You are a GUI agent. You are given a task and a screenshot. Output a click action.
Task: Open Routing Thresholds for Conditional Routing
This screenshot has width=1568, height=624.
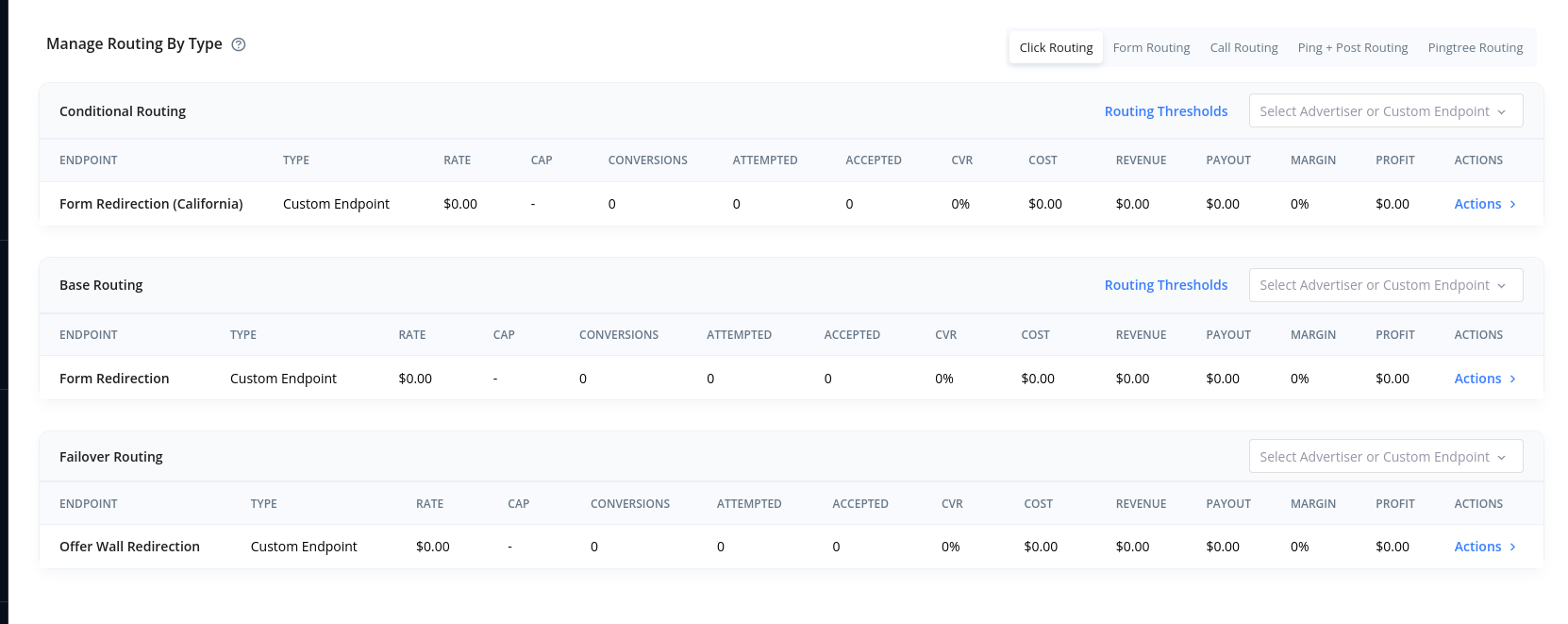[1165, 111]
